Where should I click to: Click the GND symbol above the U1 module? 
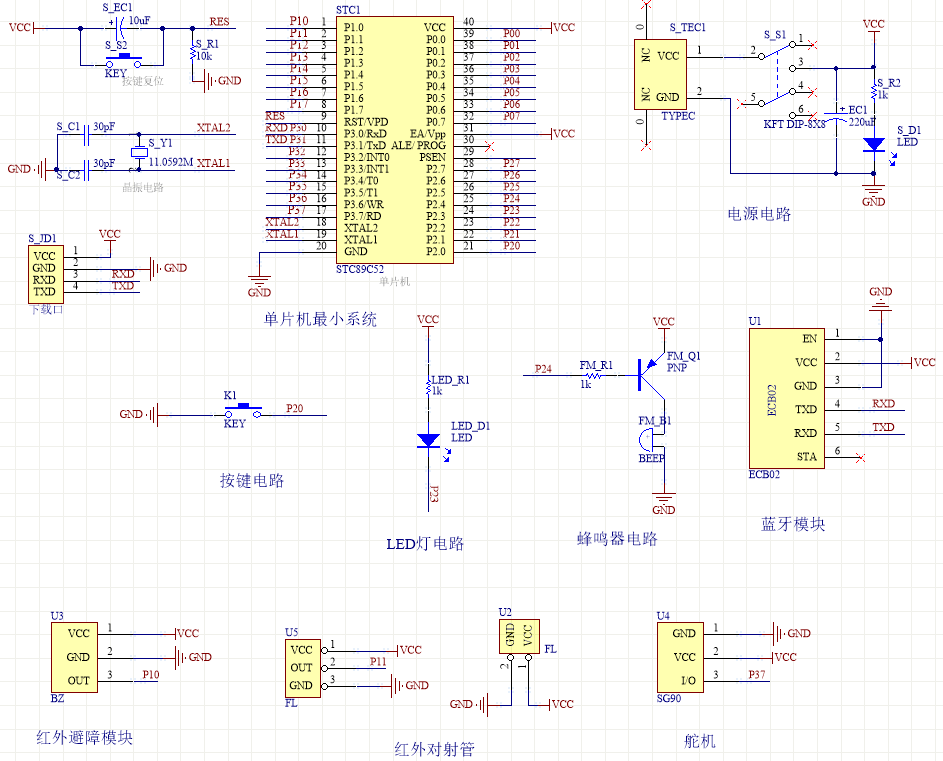(x=880, y=299)
